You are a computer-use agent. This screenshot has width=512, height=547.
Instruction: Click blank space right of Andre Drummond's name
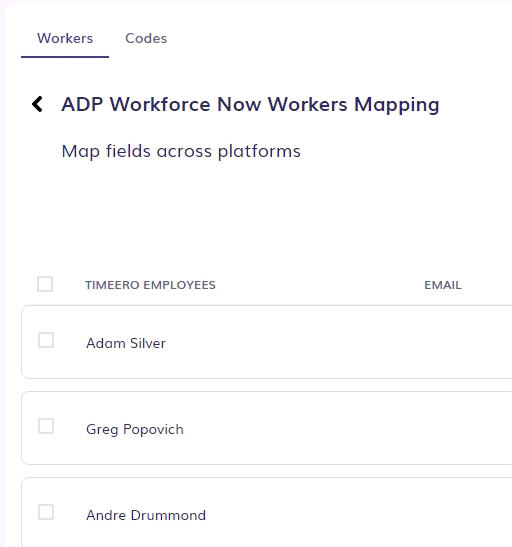click(x=314, y=513)
